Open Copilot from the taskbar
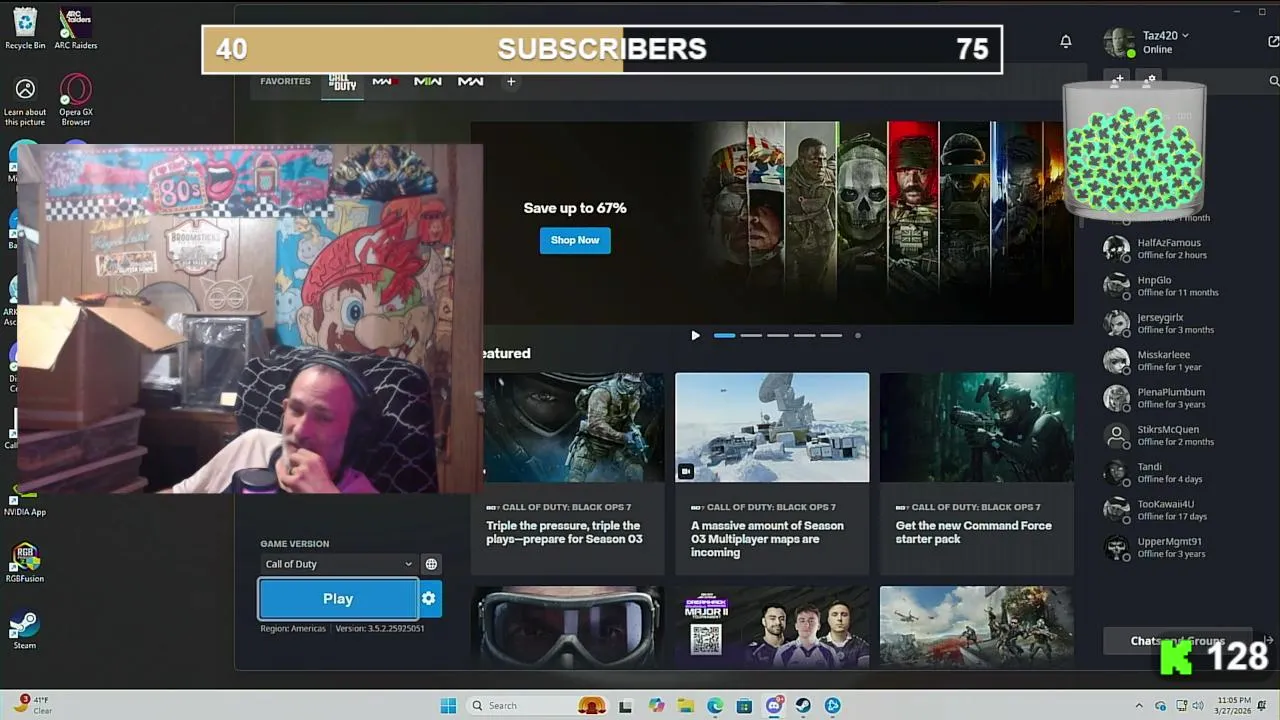This screenshot has width=1280, height=720. point(656,706)
